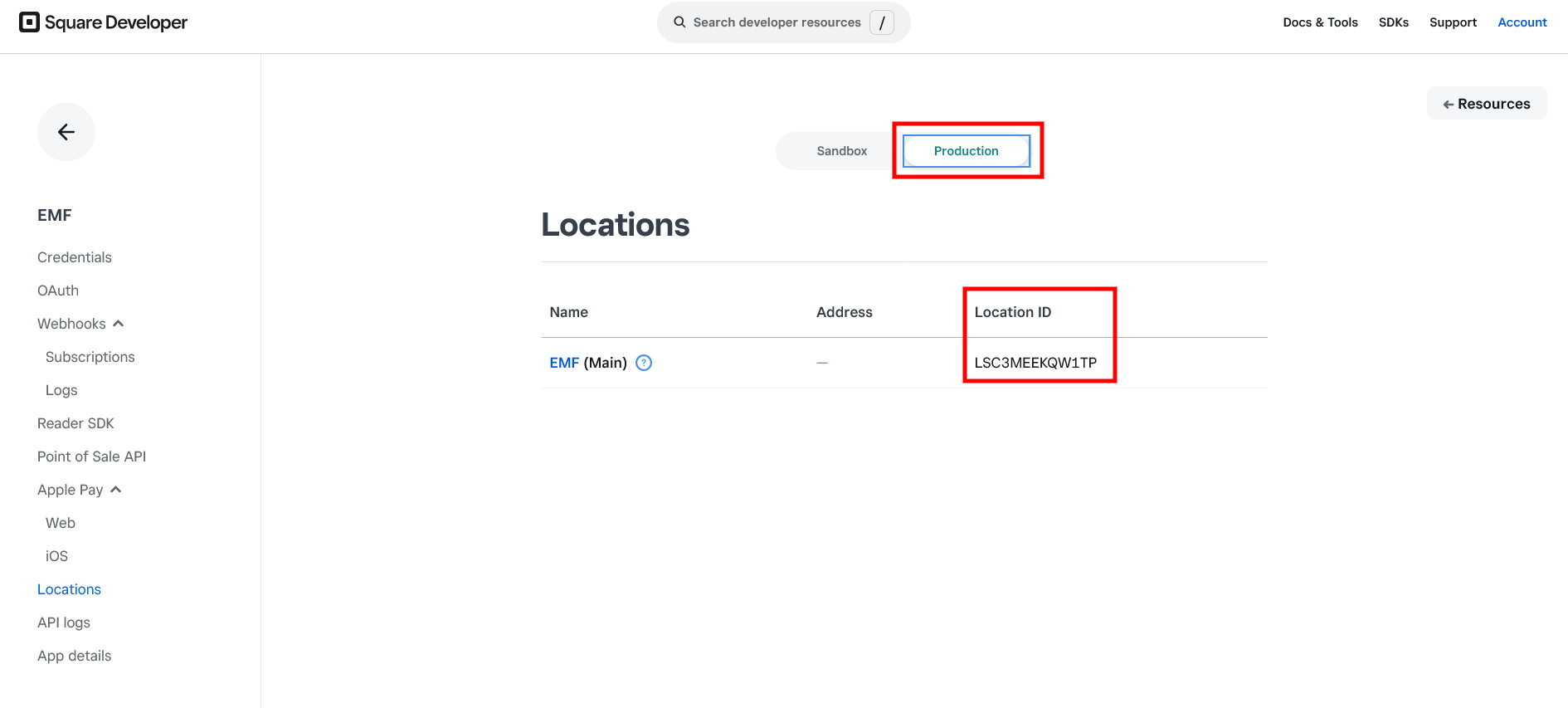Click the Address column header
1568x708 pixels.
844,312
